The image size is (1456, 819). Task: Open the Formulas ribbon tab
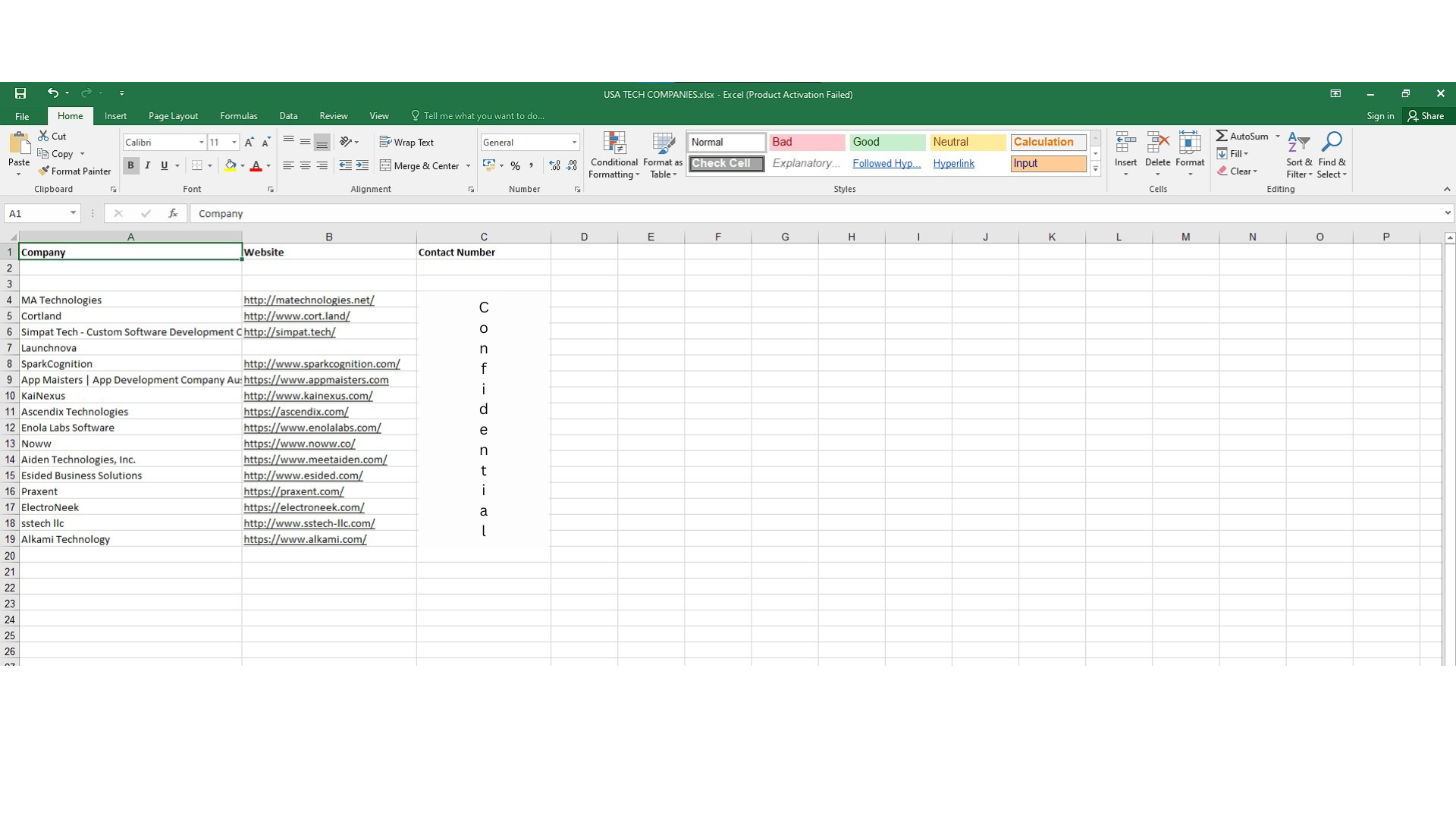(x=238, y=116)
